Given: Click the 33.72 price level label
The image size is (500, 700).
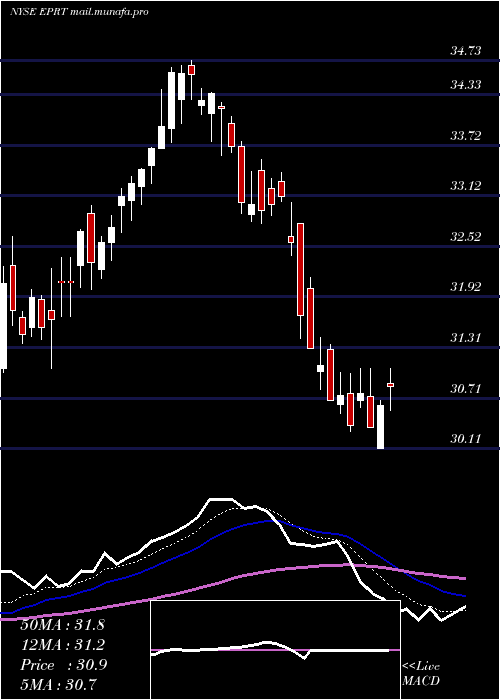Looking at the screenshot, I should coord(466,136).
